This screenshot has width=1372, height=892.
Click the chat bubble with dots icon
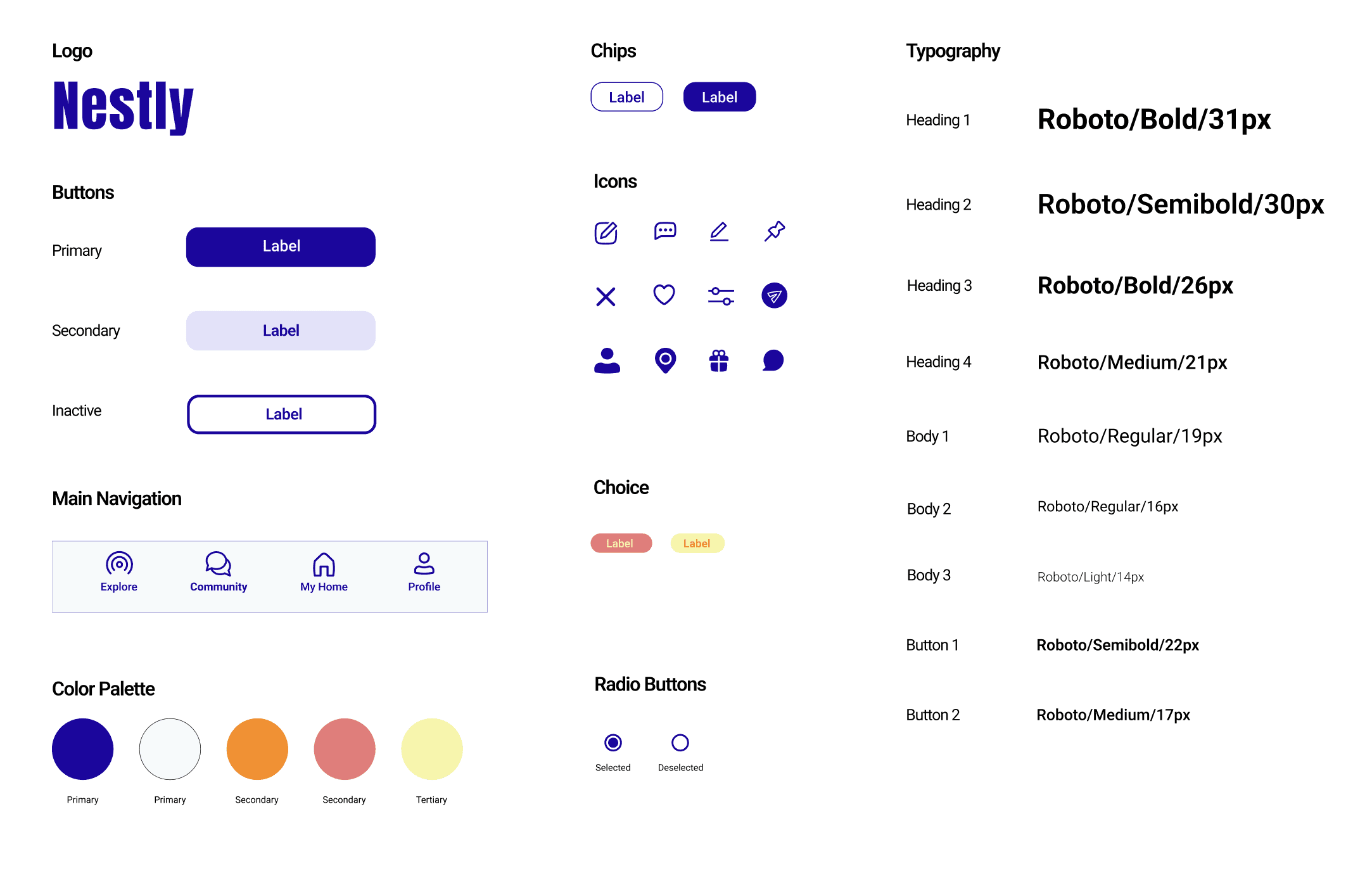pos(664,231)
